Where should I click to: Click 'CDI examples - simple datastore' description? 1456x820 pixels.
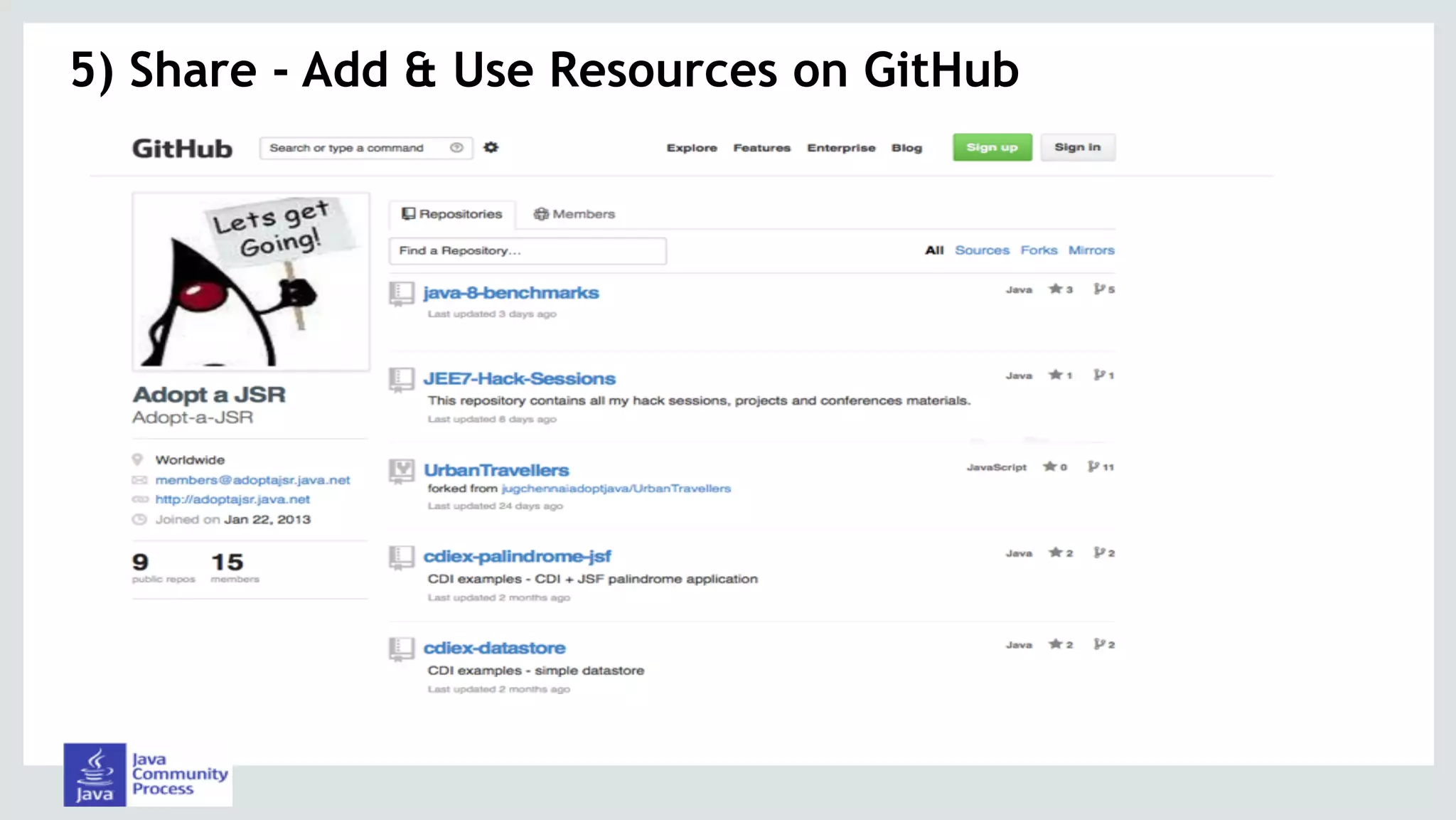click(536, 671)
